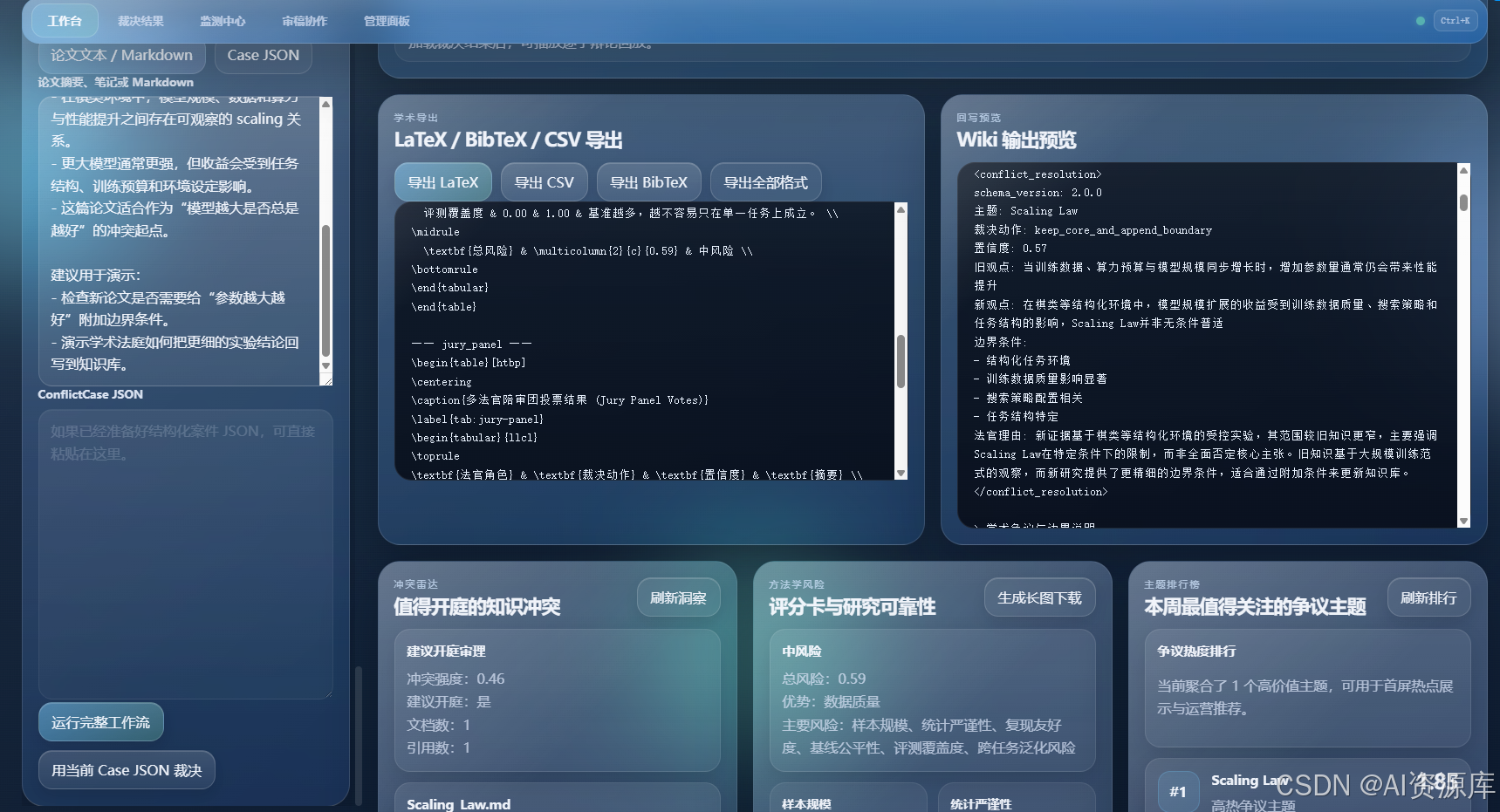Viewport: 1500px width, 812px height.
Task: Click the green status indicator dot
Action: point(1421,21)
